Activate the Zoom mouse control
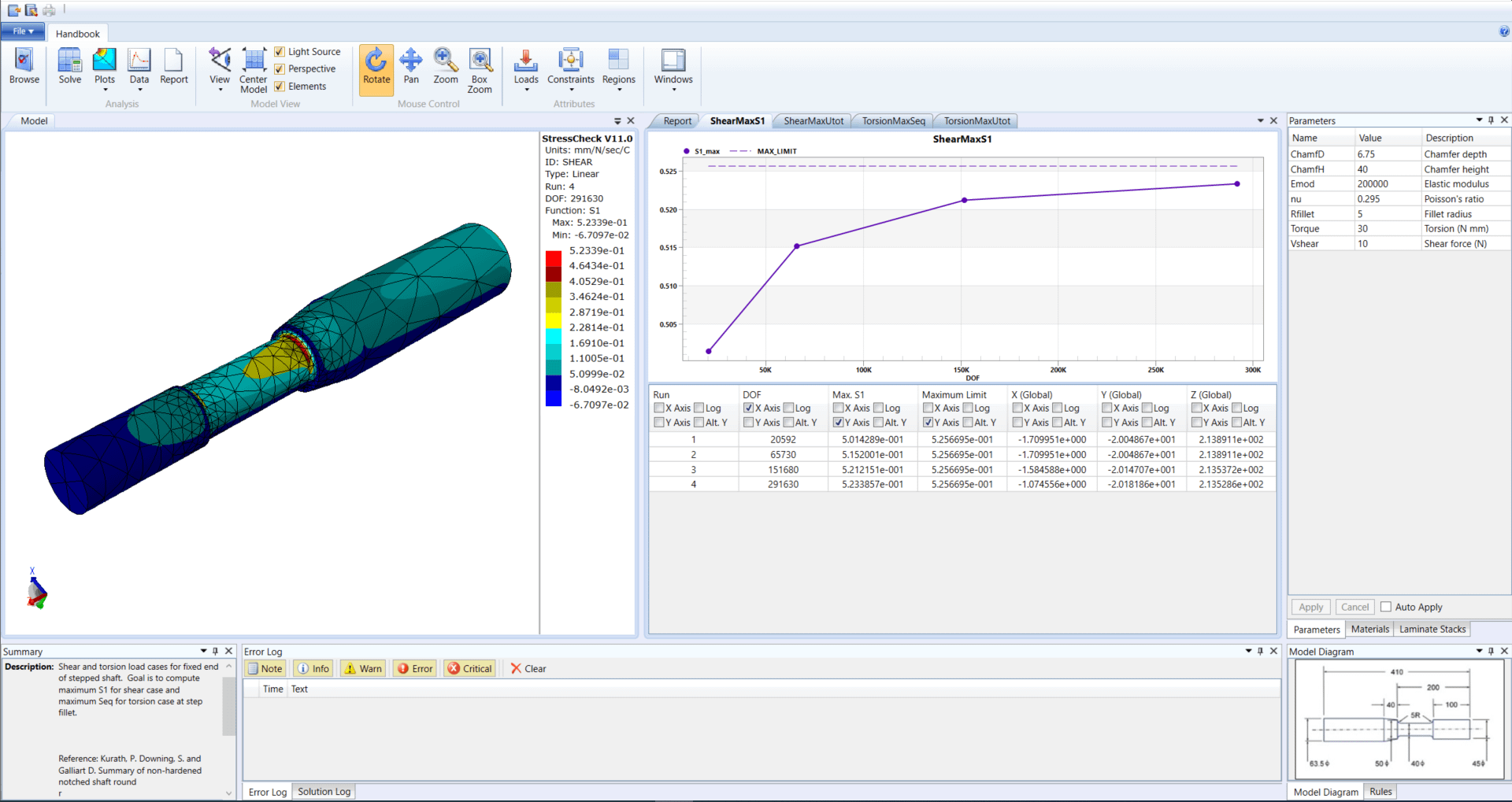 pos(446,66)
